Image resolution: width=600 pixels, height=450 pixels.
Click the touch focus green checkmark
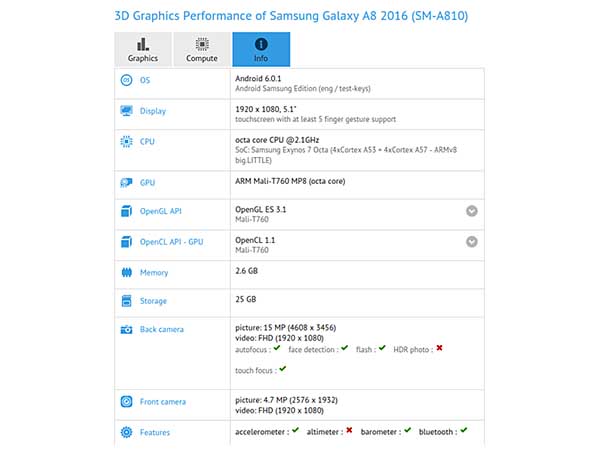(x=282, y=369)
